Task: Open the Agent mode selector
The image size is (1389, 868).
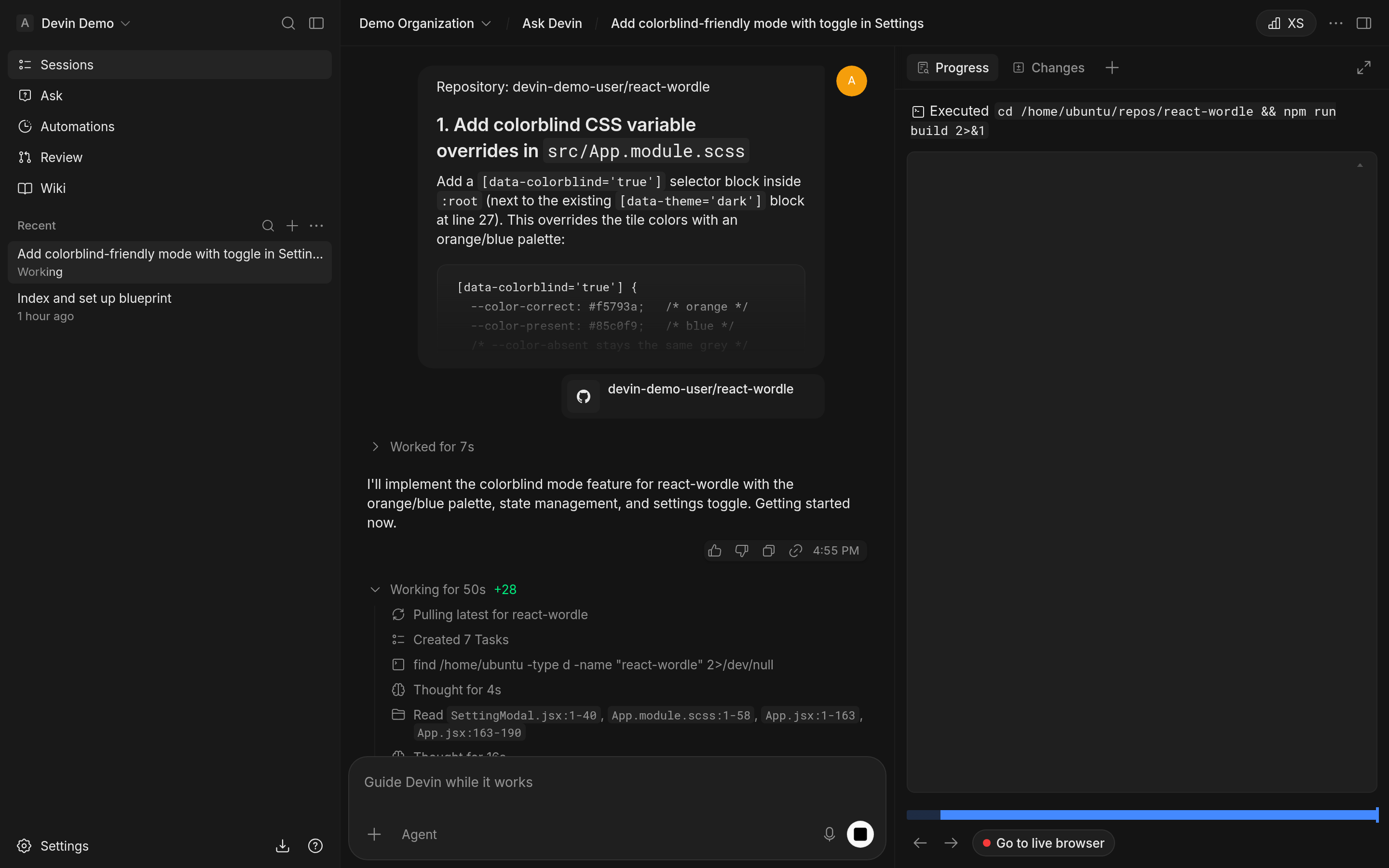Action: point(419,834)
